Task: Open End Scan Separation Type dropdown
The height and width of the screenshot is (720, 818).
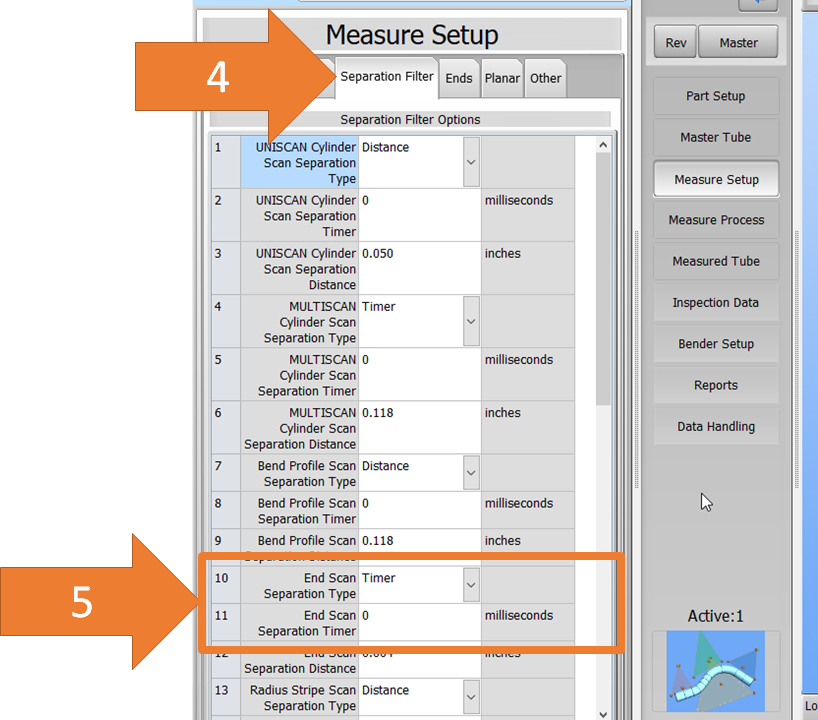Action: pos(471,585)
